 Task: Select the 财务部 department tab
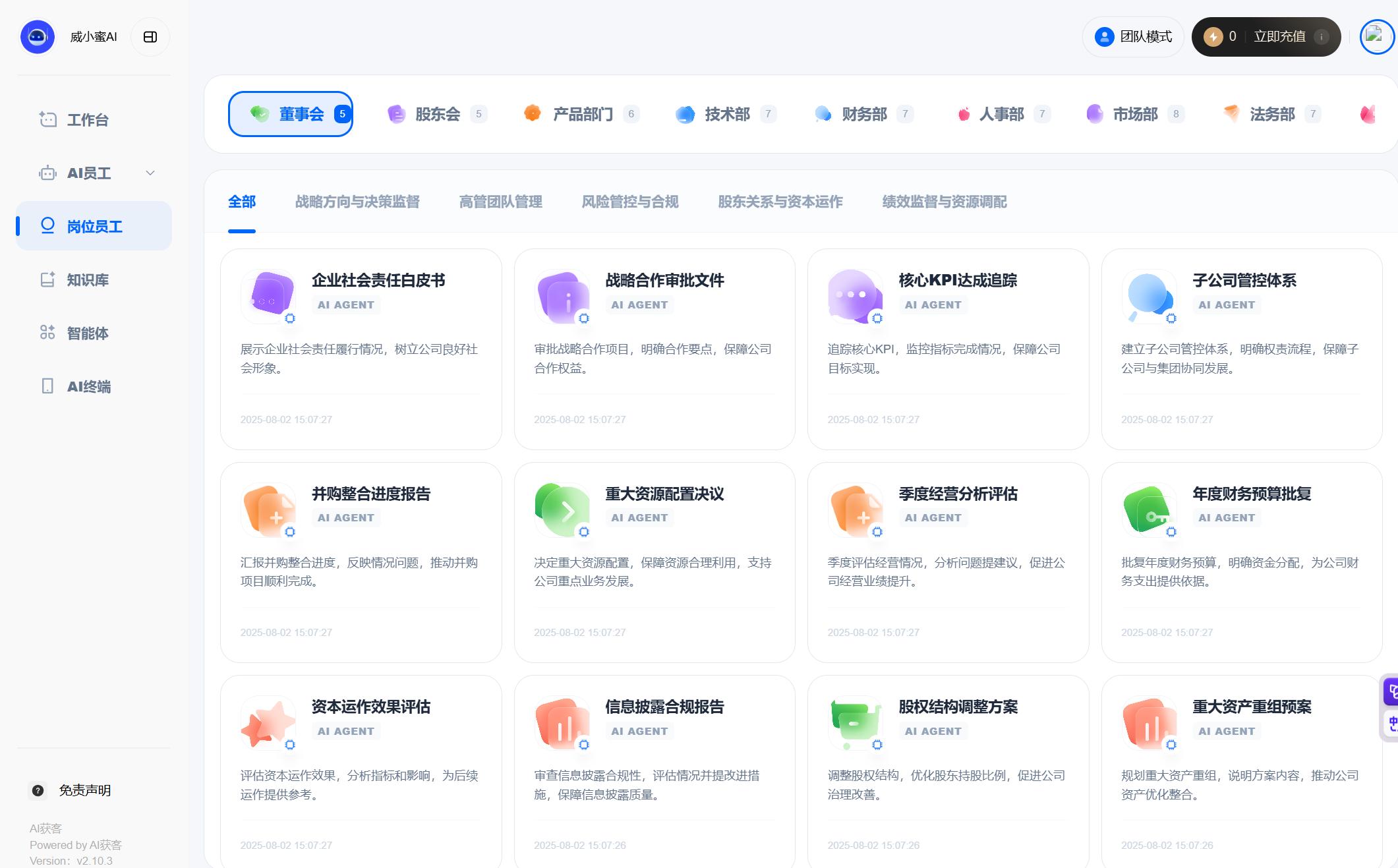(863, 114)
